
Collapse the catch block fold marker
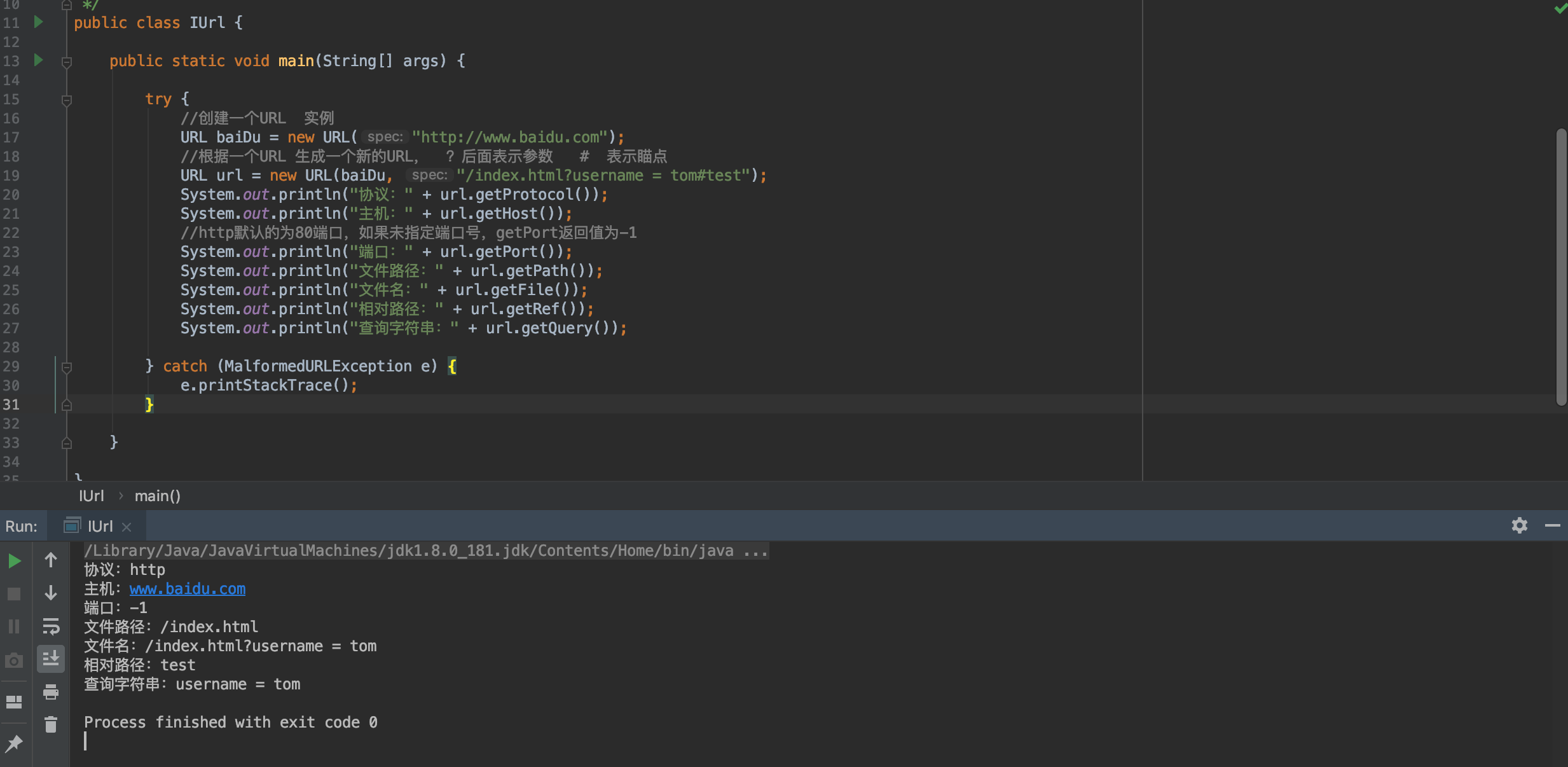point(67,367)
